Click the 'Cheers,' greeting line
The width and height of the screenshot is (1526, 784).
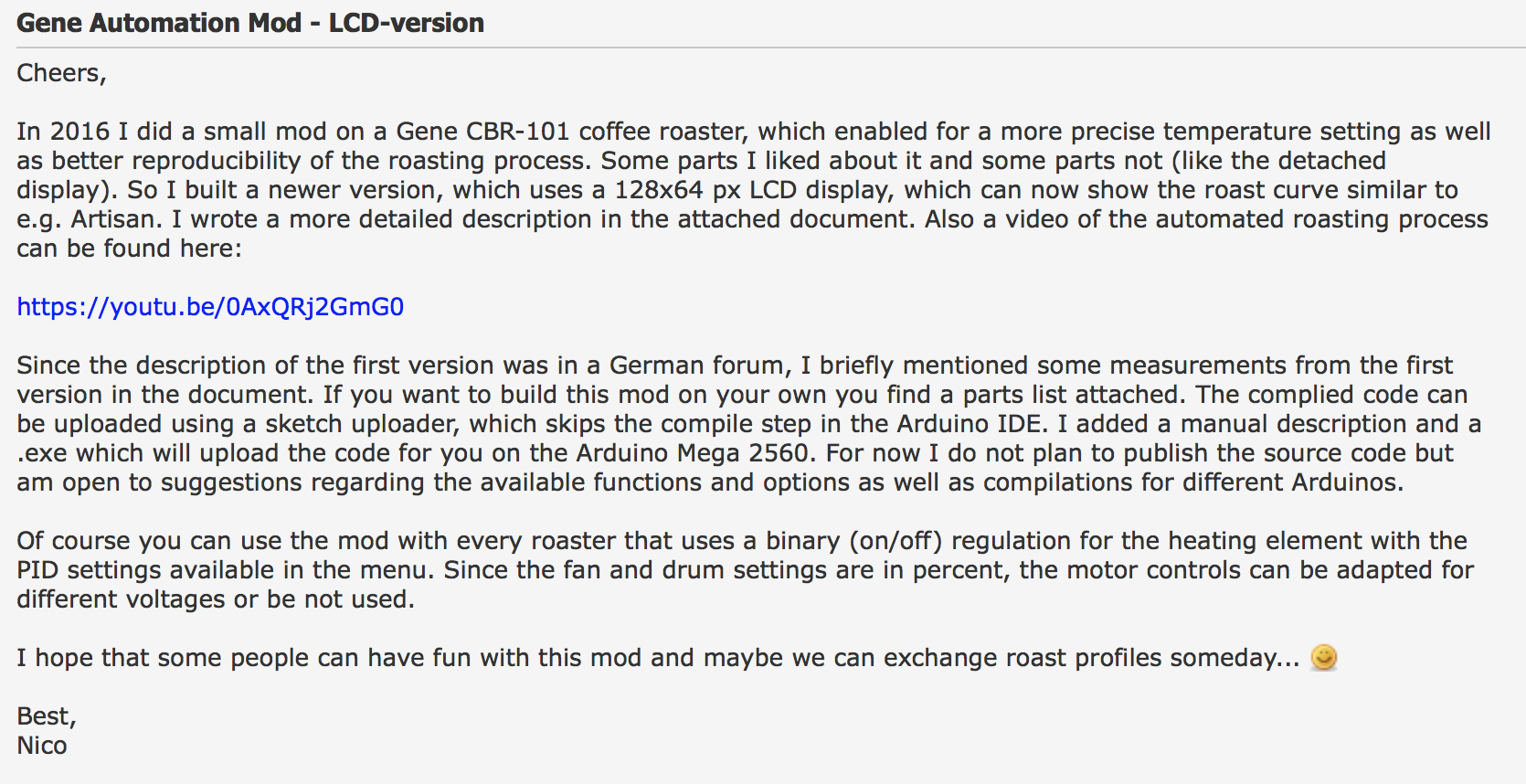61,73
